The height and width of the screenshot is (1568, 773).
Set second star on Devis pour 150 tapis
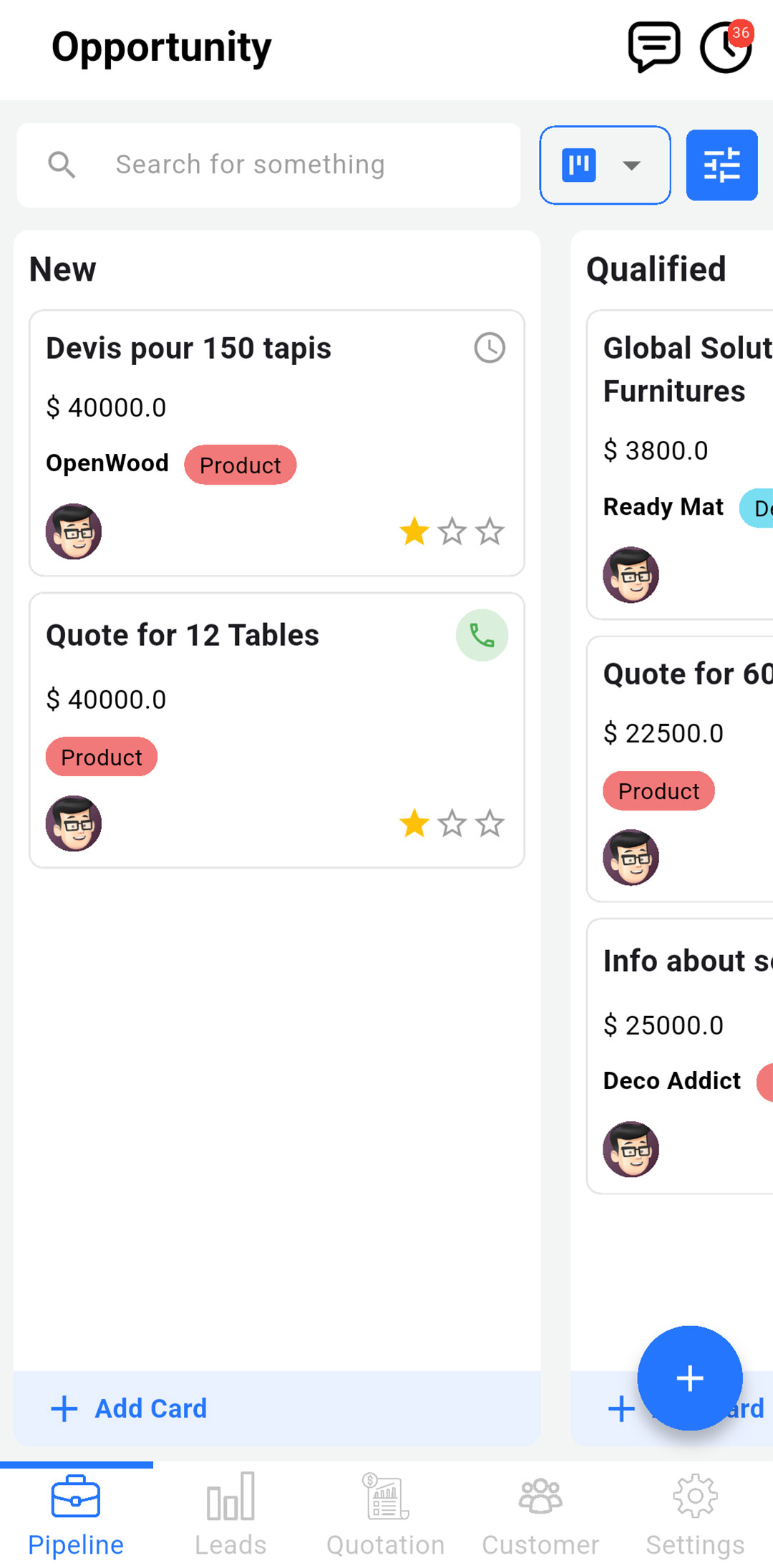click(x=452, y=531)
